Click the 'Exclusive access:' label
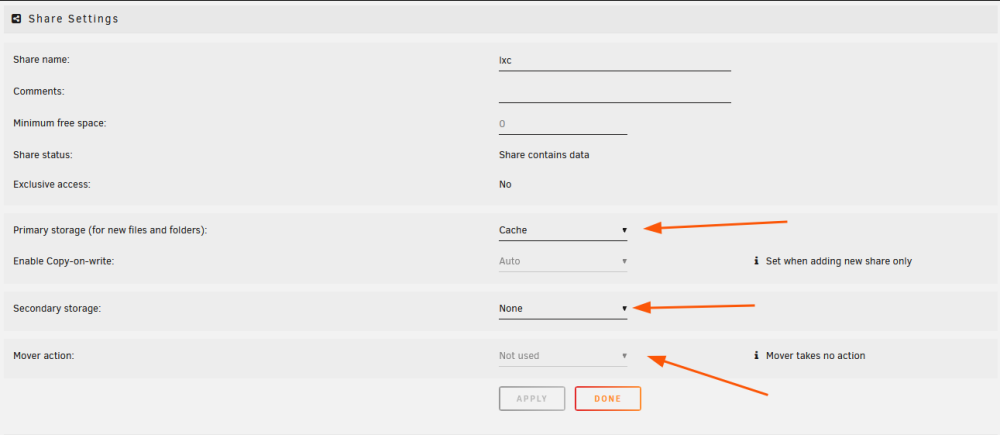Viewport: 1000px width, 435px height. coord(52,184)
